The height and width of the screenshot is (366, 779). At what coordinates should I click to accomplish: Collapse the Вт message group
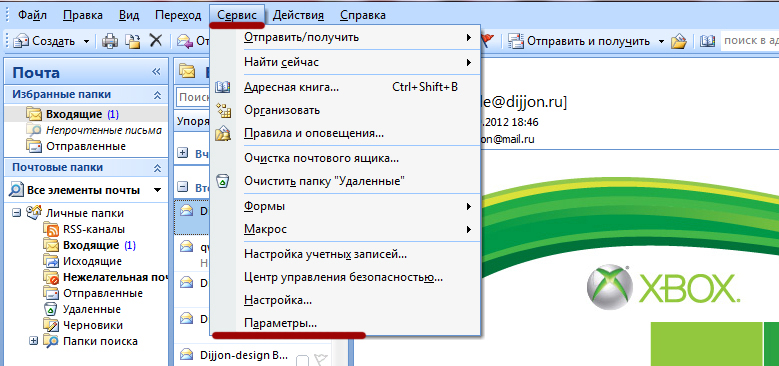[x=182, y=188]
